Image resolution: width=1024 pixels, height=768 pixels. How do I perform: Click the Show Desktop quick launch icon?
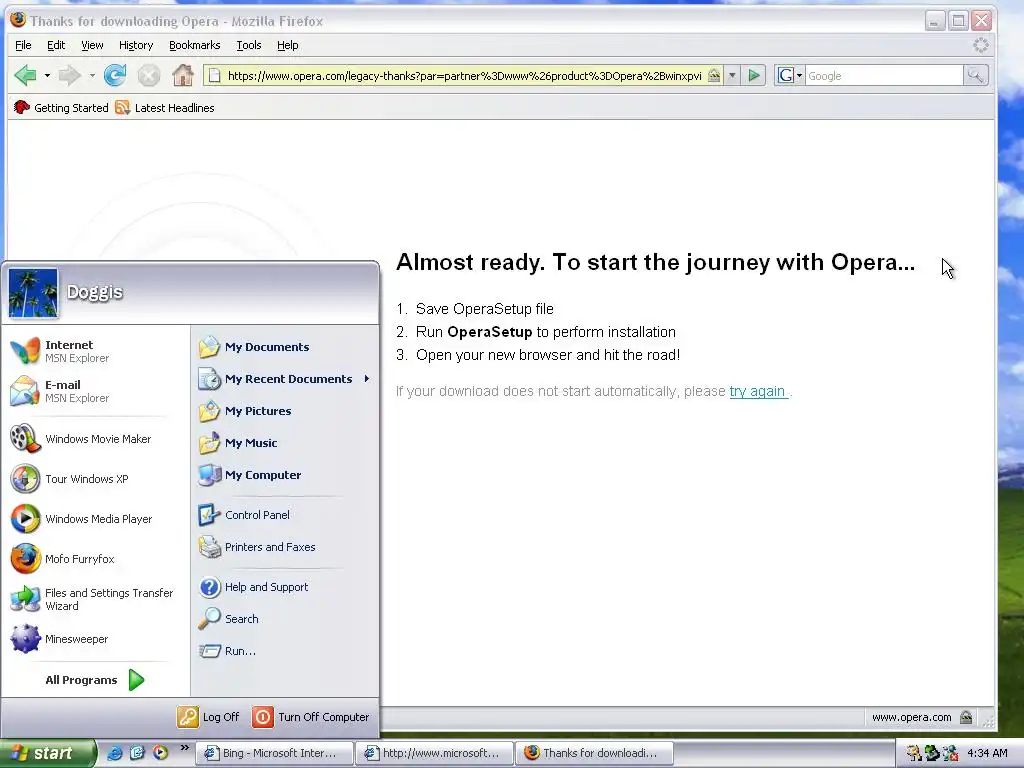tap(137, 753)
